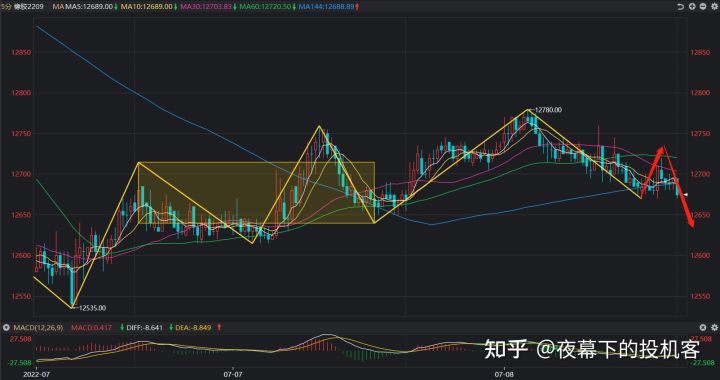Image resolution: width=720 pixels, height=380 pixels.
Task: Zoom in with the plus circle icon
Action: 692,7
